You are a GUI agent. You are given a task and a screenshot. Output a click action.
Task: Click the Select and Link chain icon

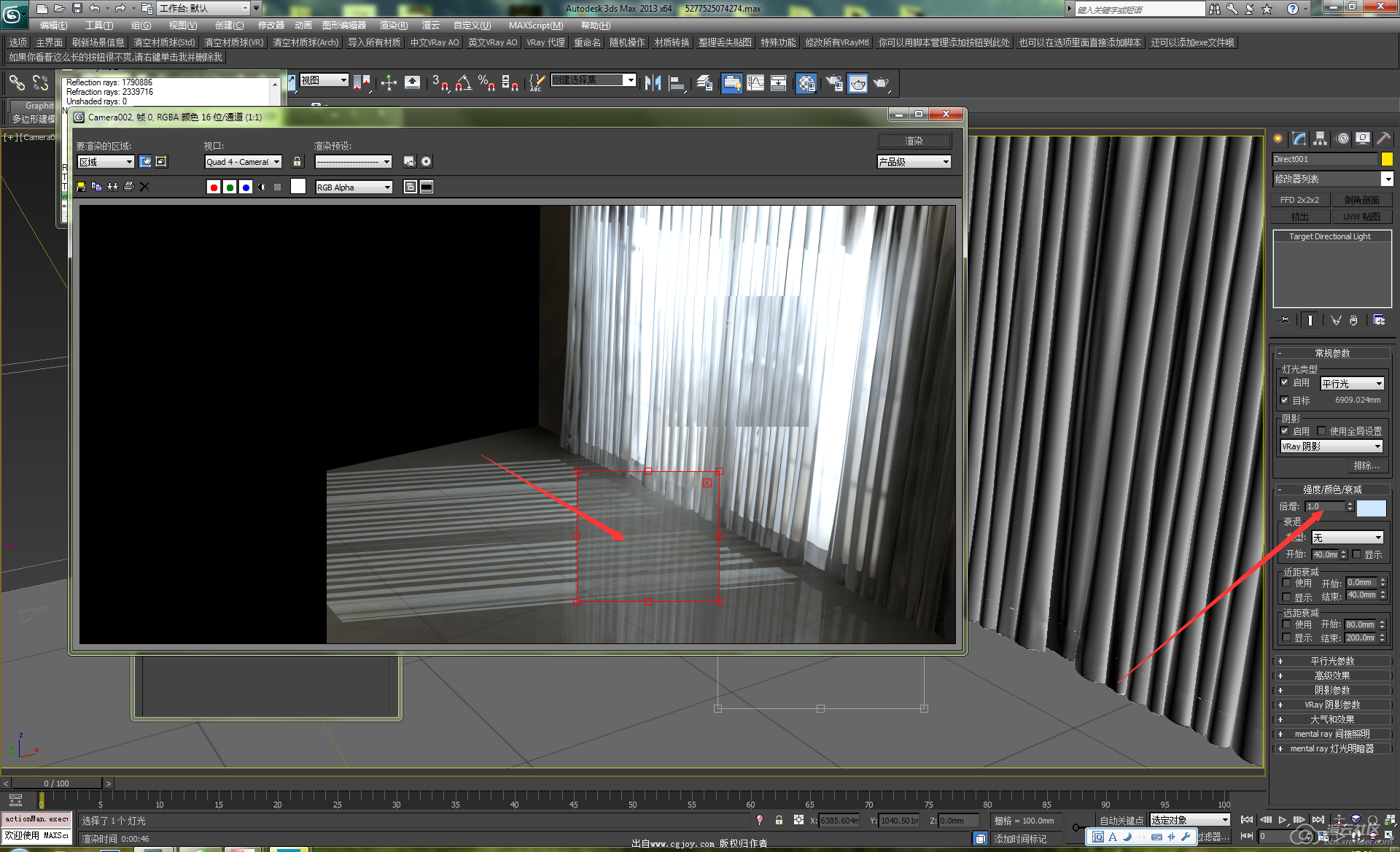pos(17,82)
